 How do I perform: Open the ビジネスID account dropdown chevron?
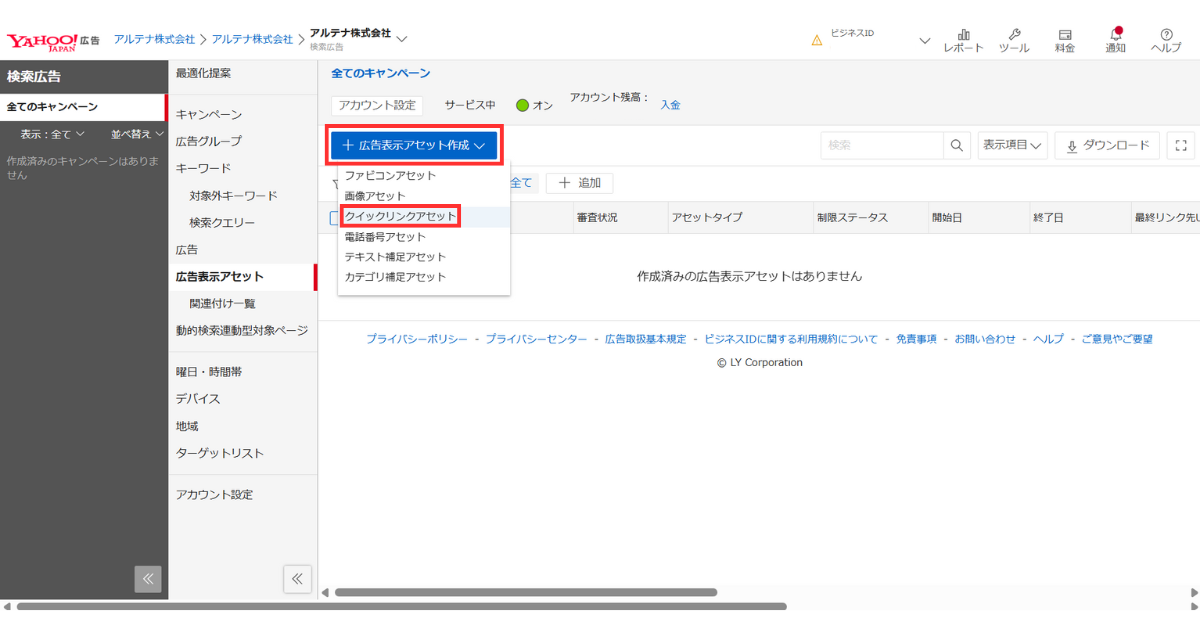pyautogui.click(x=925, y=40)
